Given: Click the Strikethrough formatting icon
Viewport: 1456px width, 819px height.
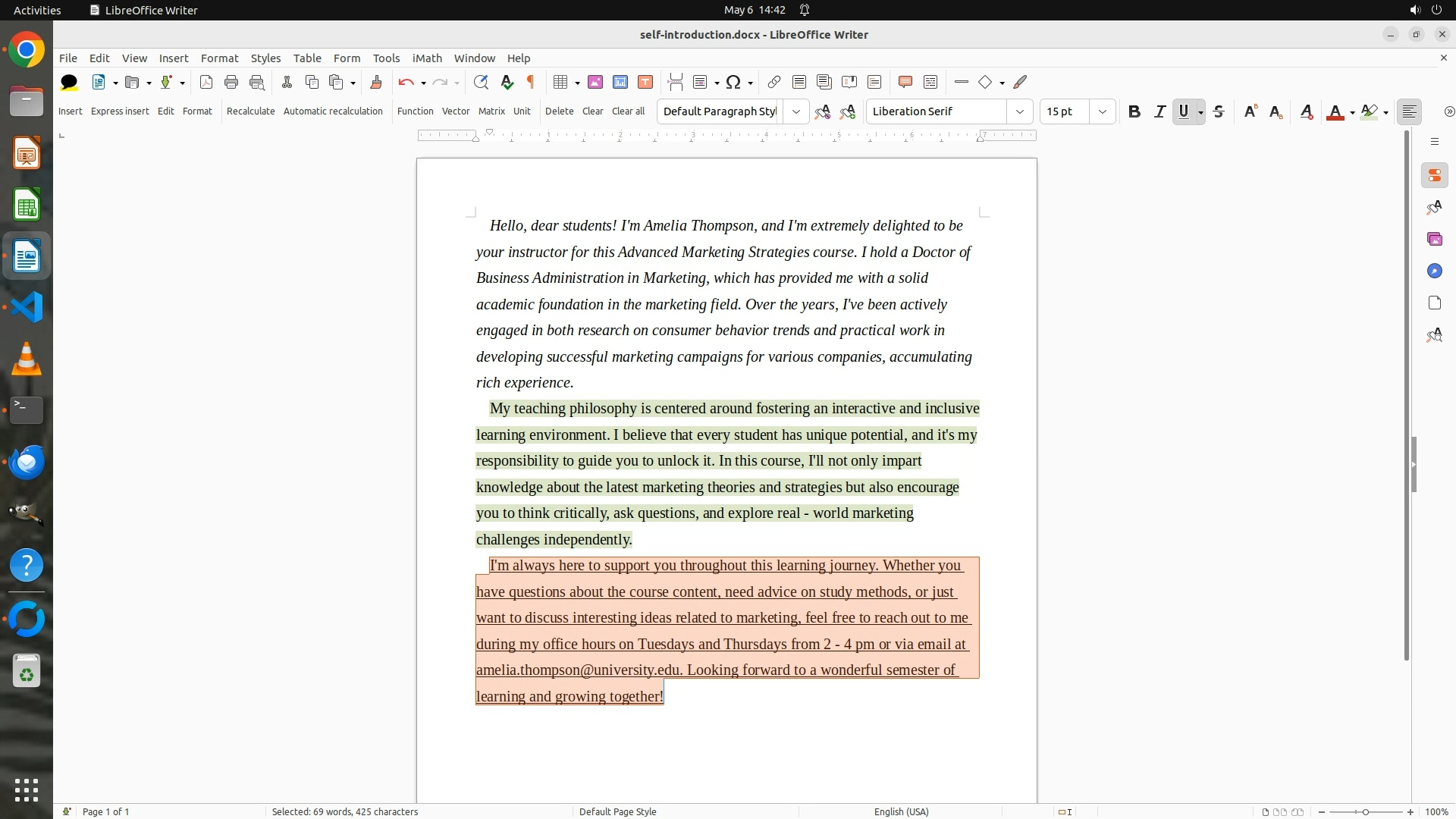Looking at the screenshot, I should point(1219,111).
